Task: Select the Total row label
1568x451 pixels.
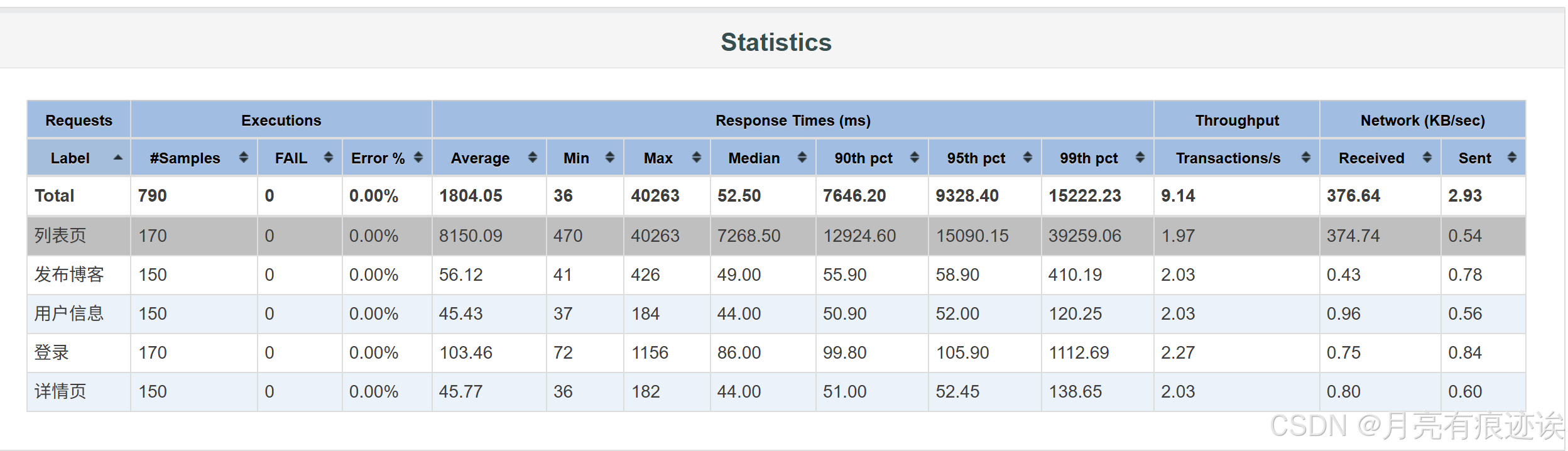Action: [55, 196]
